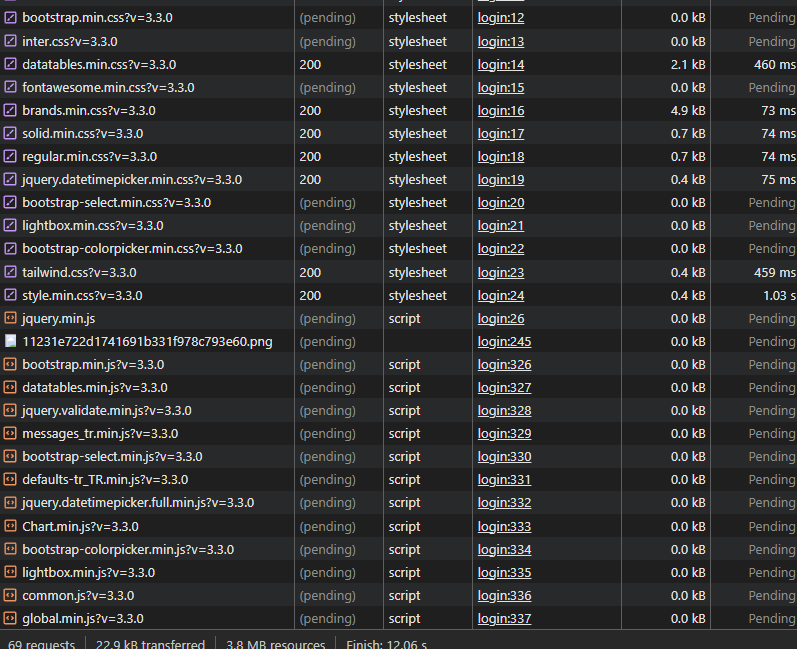
Task: Click the stylesheet icon beside bootstrap.min.css?v=3.3.0
Action: click(10, 18)
